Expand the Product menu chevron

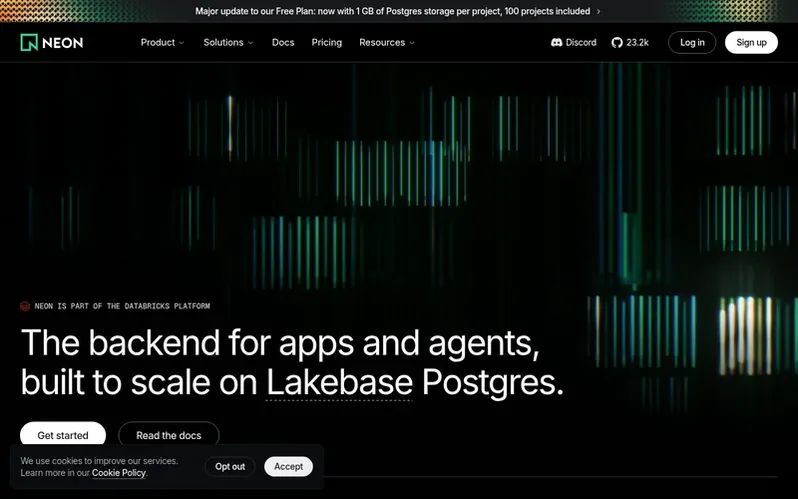point(182,43)
